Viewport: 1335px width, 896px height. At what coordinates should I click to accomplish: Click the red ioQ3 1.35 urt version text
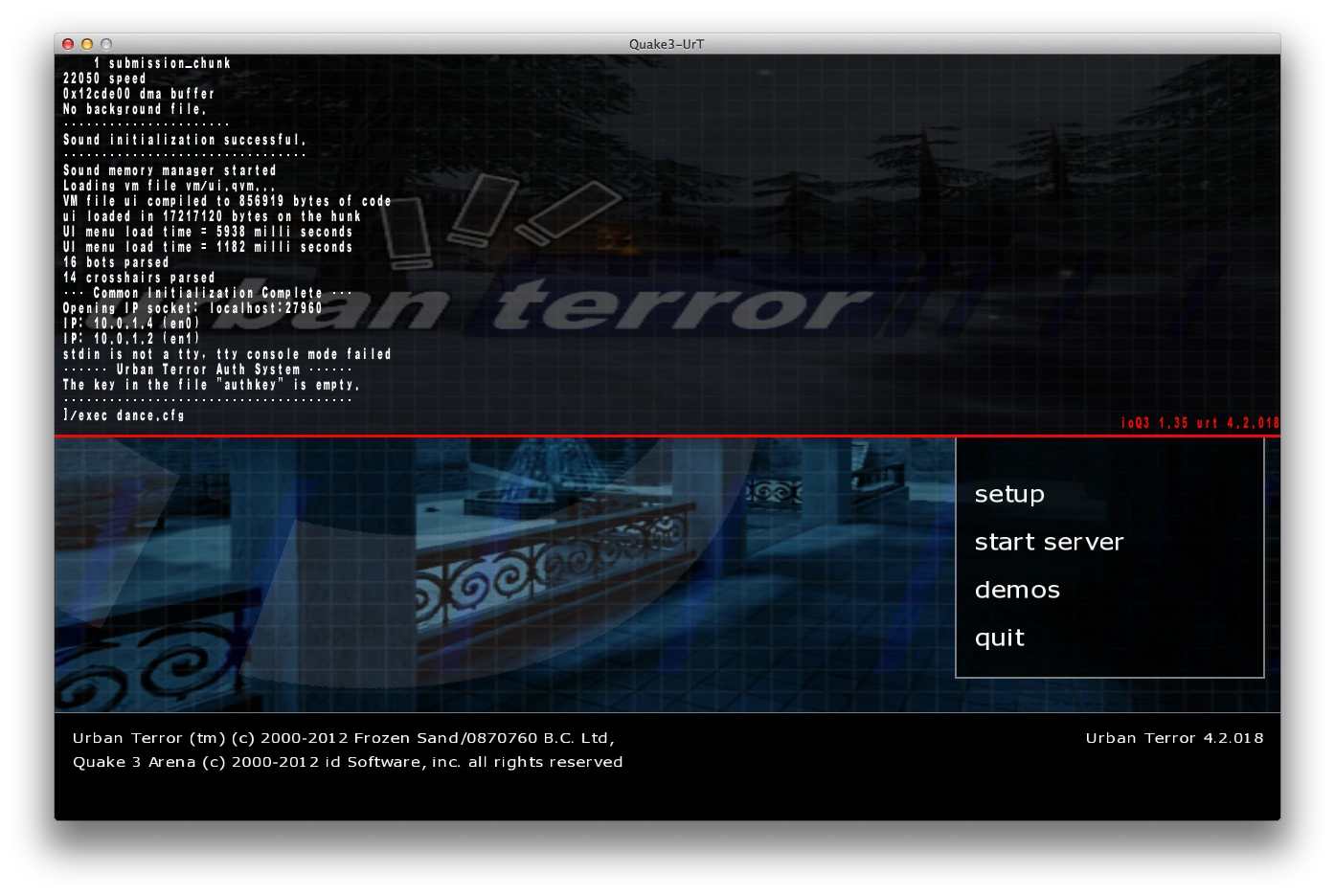(1200, 423)
